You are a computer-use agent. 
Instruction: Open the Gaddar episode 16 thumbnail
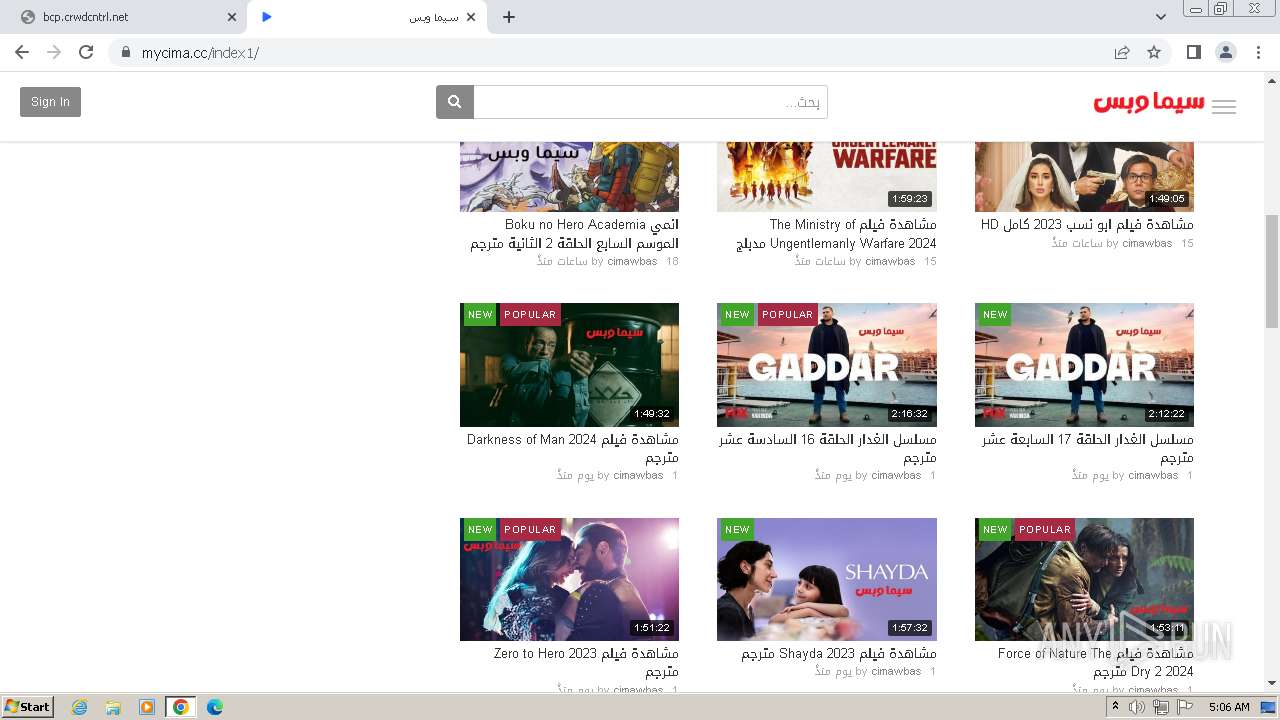pos(827,365)
